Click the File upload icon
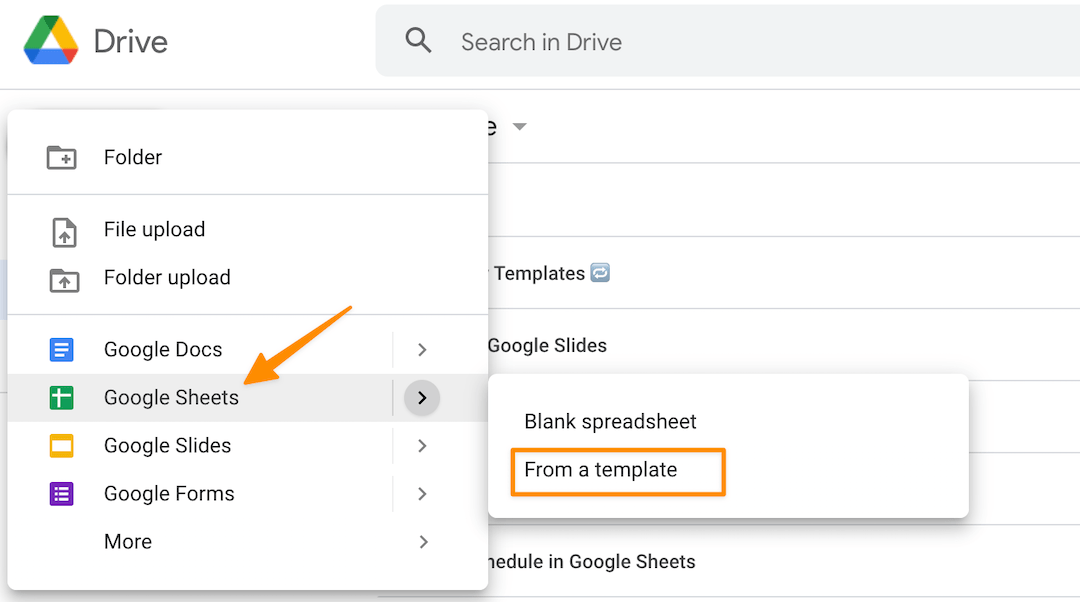 point(63,231)
